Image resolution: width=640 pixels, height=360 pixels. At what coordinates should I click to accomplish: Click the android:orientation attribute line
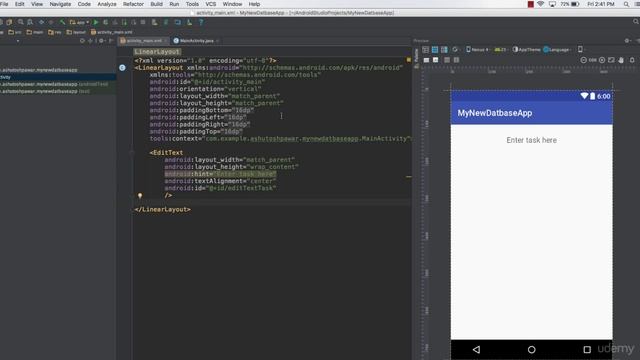click(205, 89)
